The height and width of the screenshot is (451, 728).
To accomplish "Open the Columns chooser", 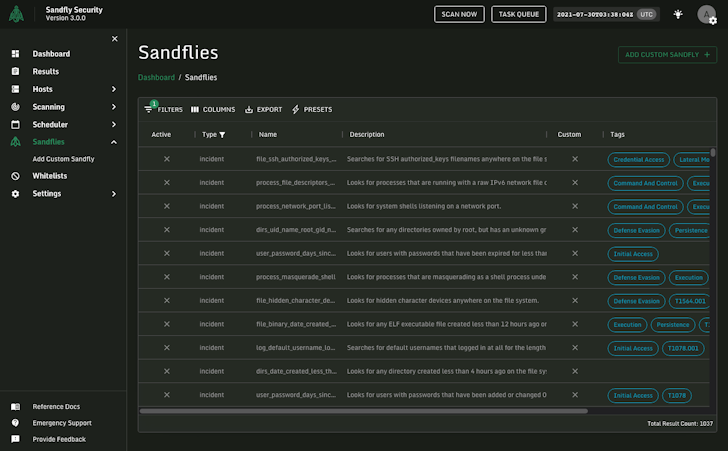I will pyautogui.click(x=213, y=110).
